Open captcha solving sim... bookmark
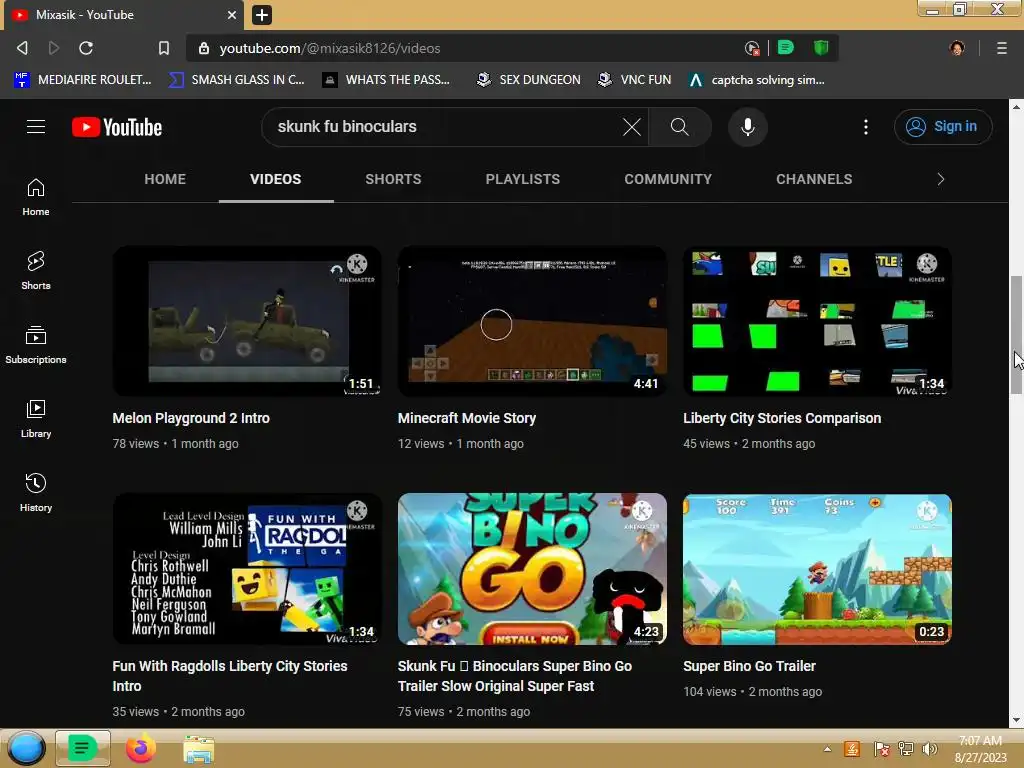 [757, 80]
